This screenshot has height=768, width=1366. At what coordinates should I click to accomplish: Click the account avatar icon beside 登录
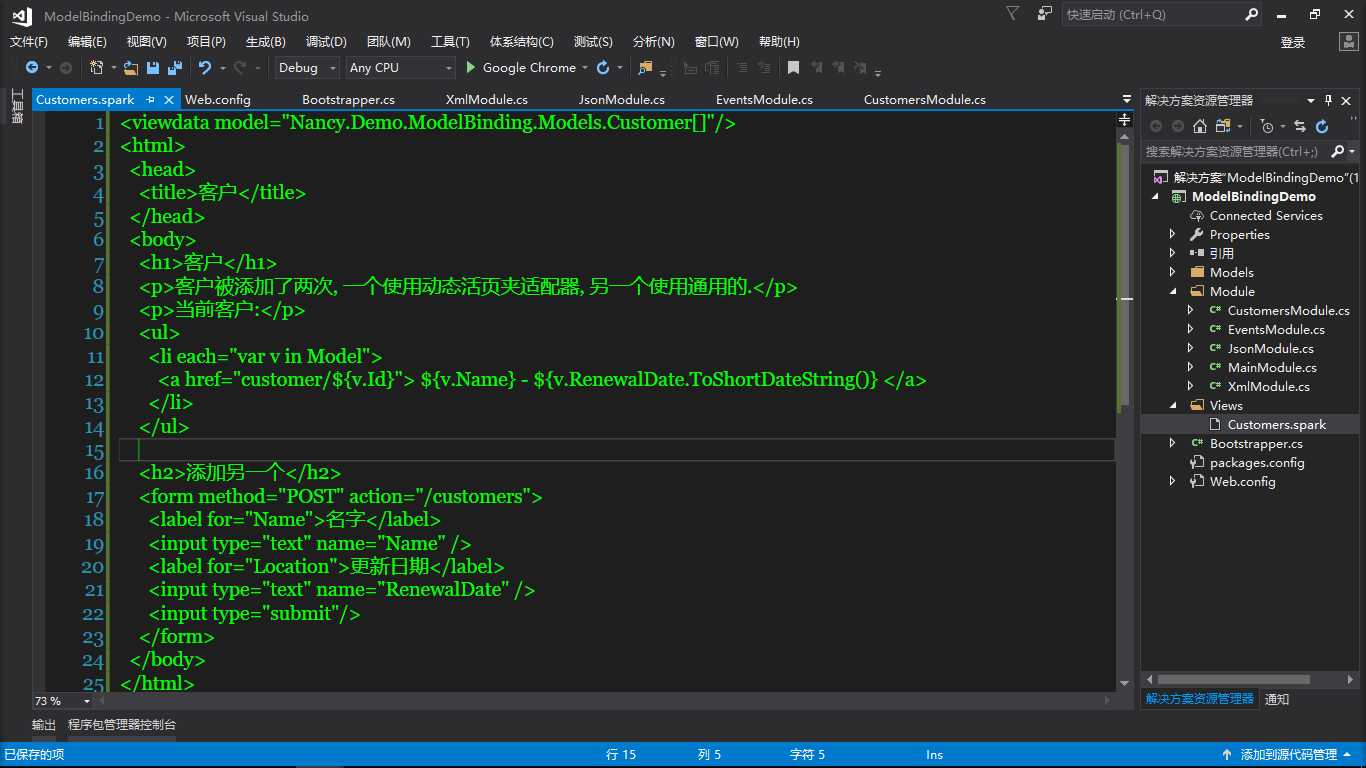pyautogui.click(x=1348, y=41)
